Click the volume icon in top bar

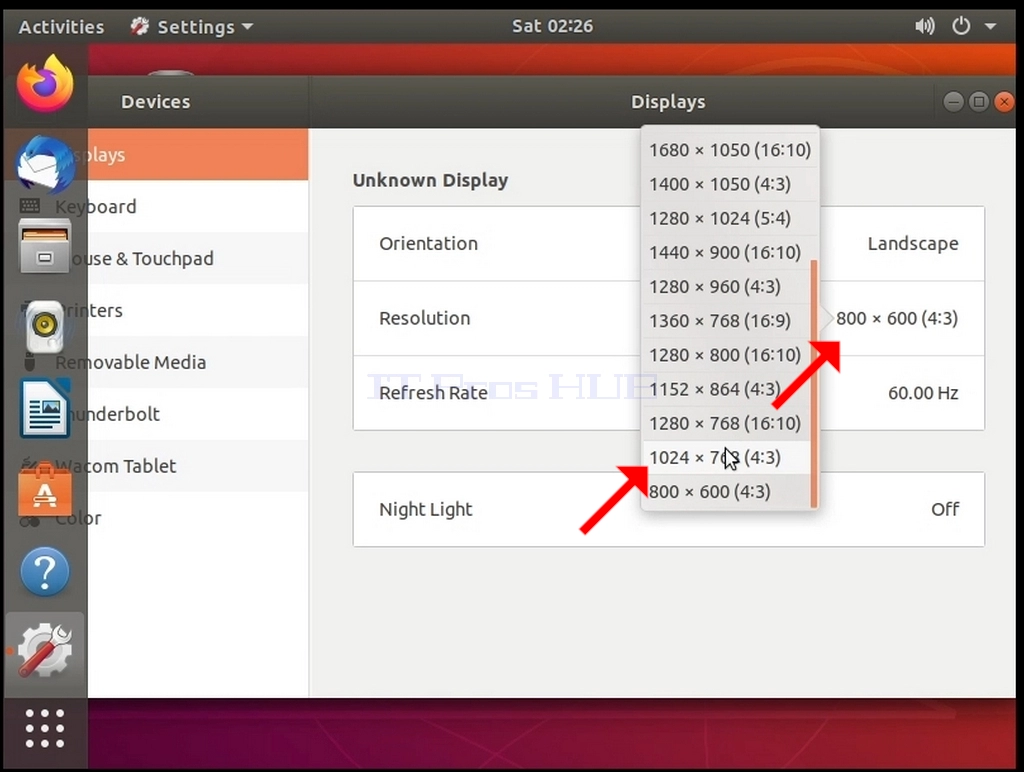(x=924, y=26)
